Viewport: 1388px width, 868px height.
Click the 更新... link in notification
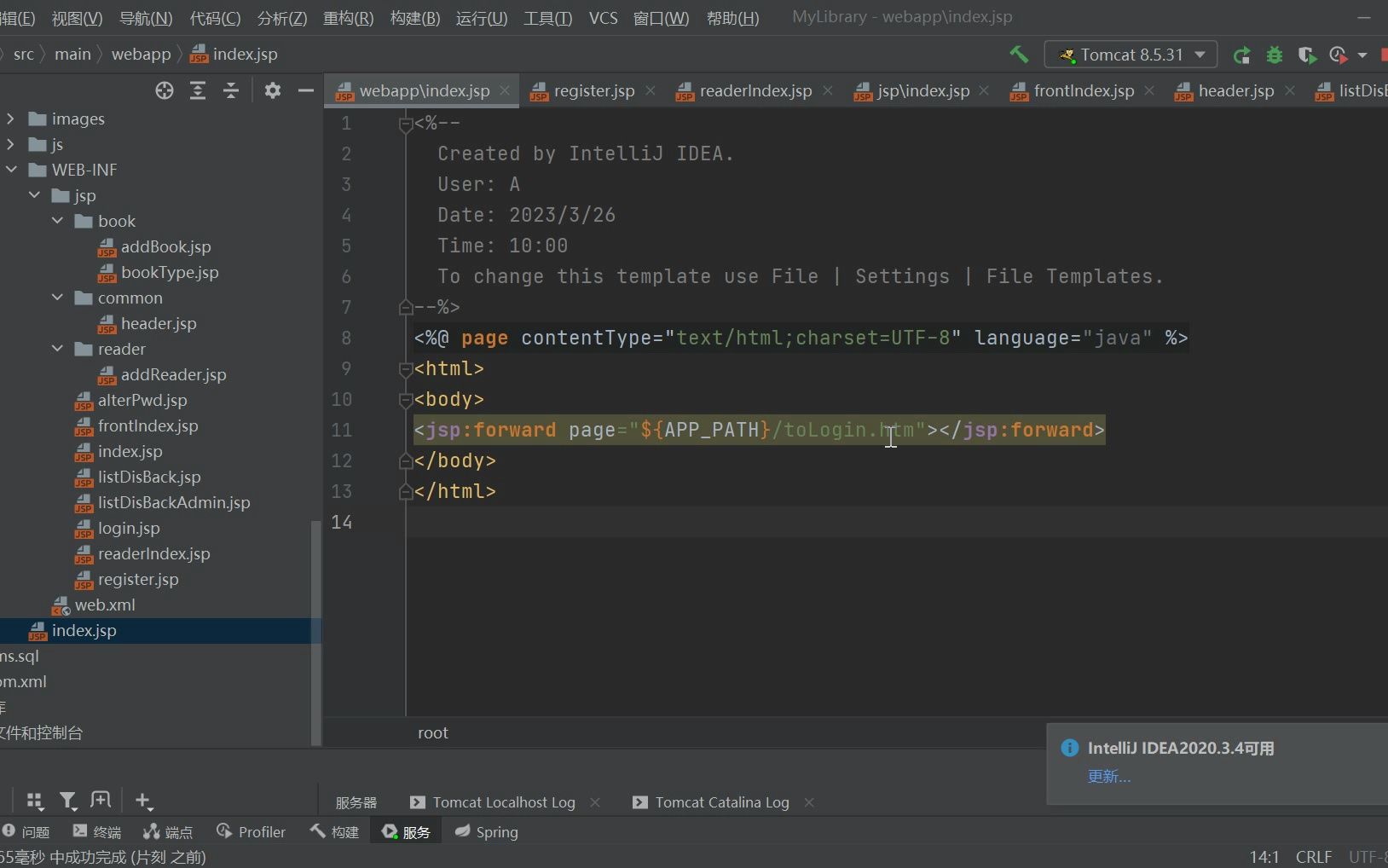1108,776
